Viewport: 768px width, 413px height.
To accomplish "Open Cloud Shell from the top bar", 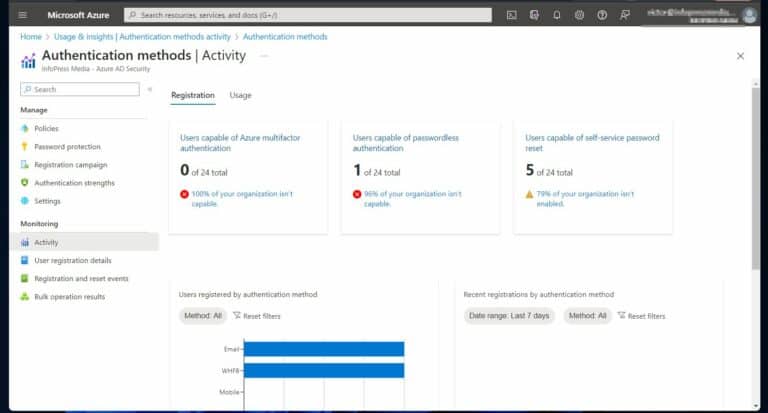I will pos(511,15).
